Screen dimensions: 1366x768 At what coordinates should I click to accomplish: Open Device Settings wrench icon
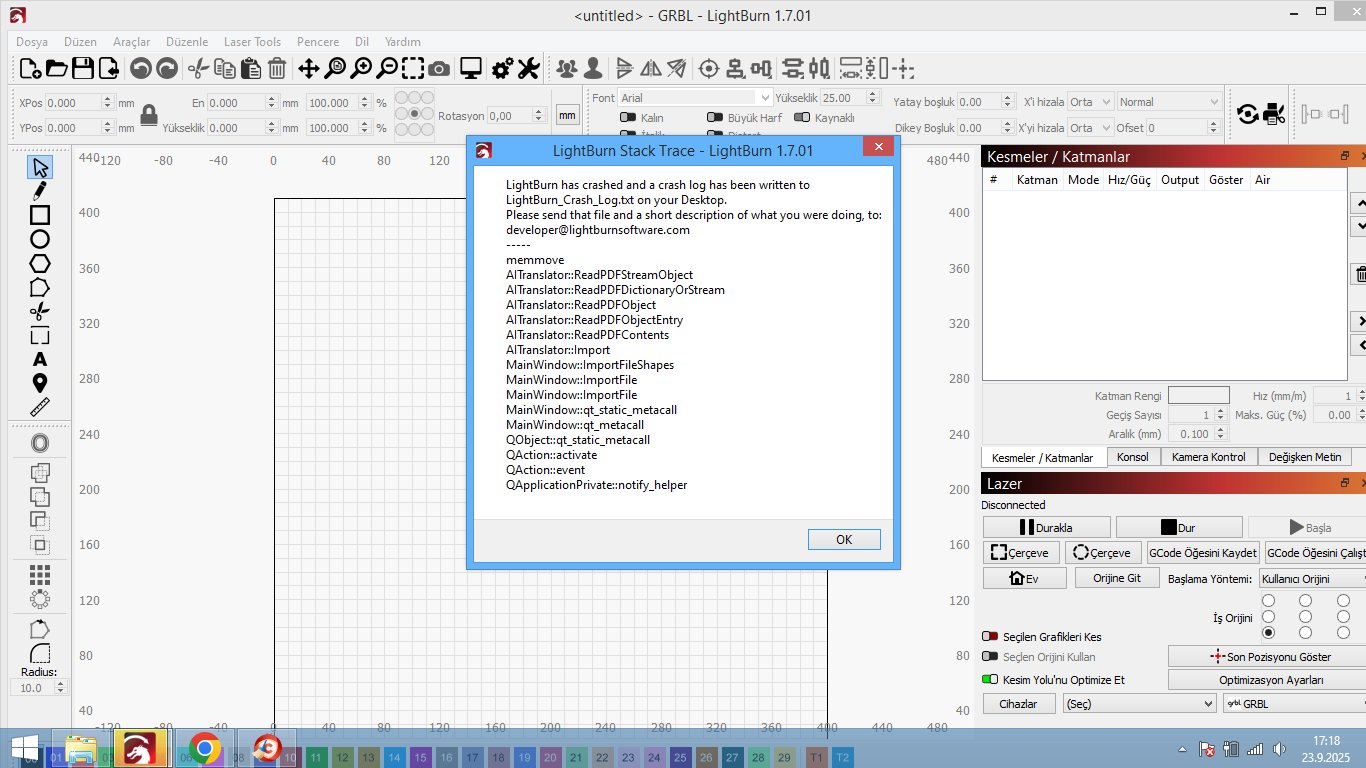(x=528, y=69)
